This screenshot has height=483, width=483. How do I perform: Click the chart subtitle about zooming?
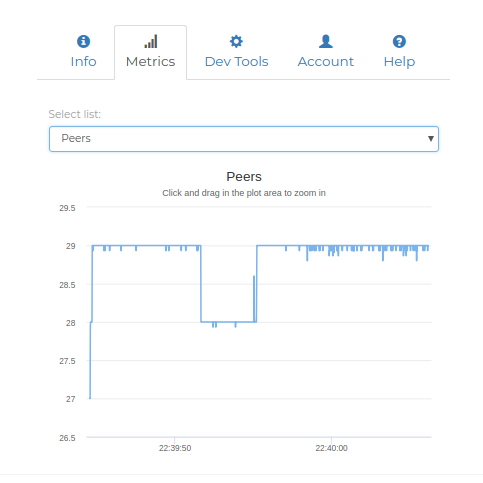[244, 193]
